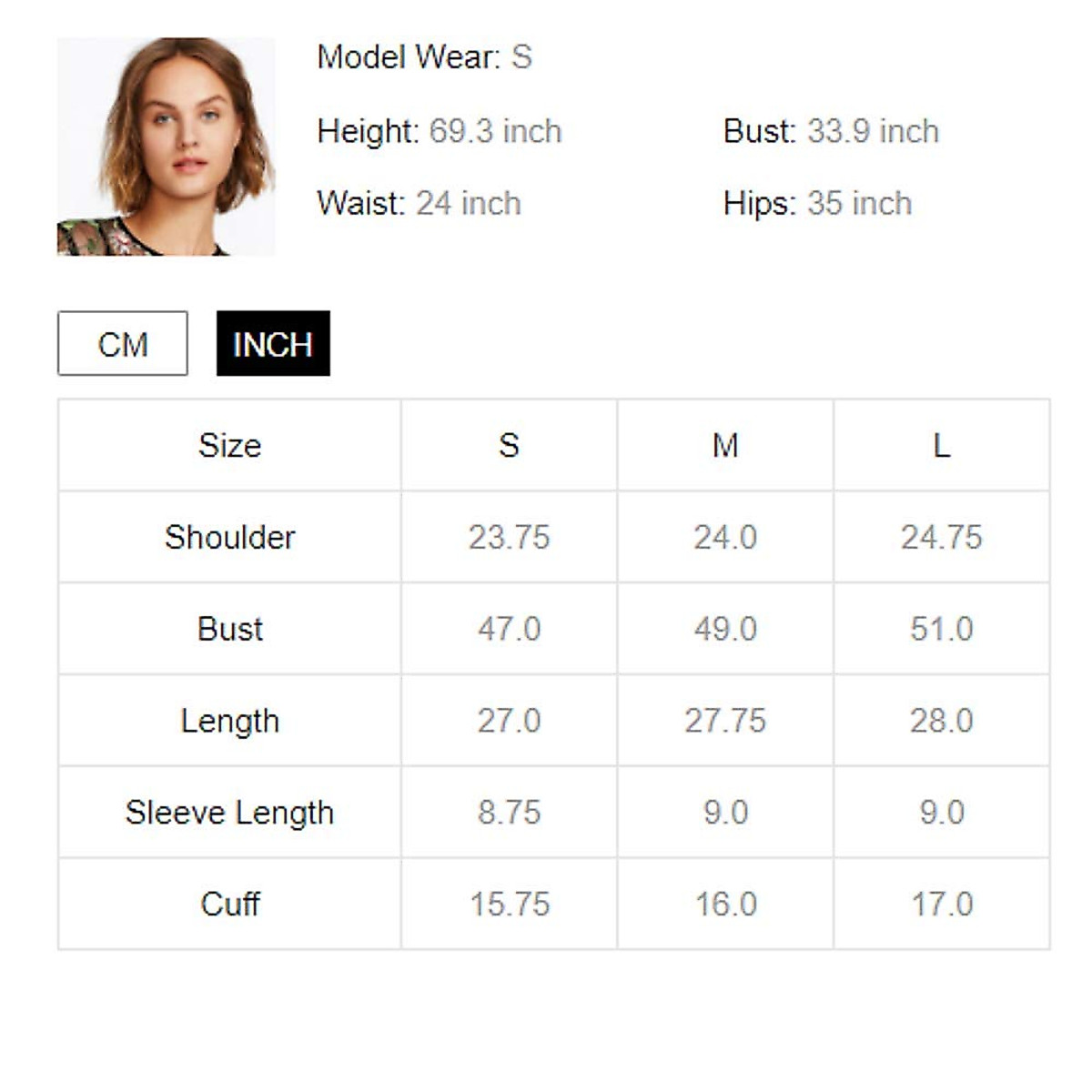Click the 49.0 bust value for M
This screenshot has height=1092, width=1092.
click(725, 629)
